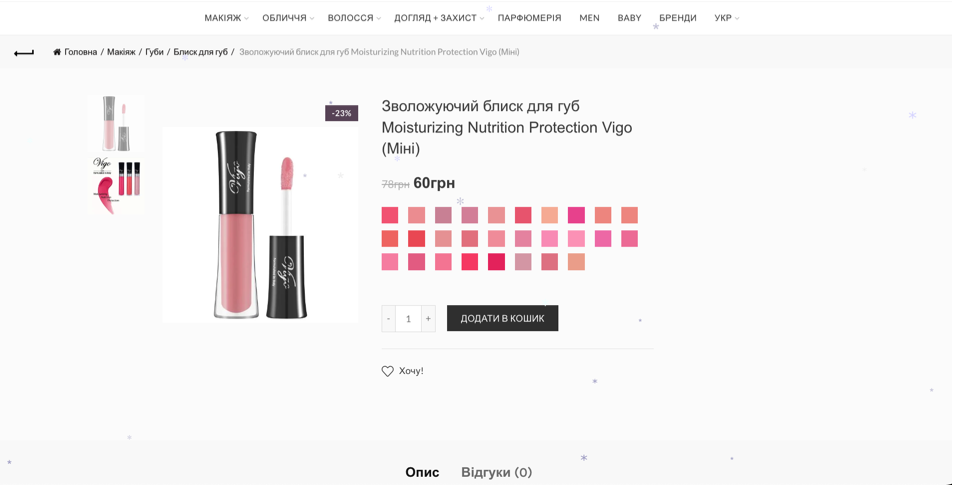Click the back arrow icon

[x=24, y=53]
